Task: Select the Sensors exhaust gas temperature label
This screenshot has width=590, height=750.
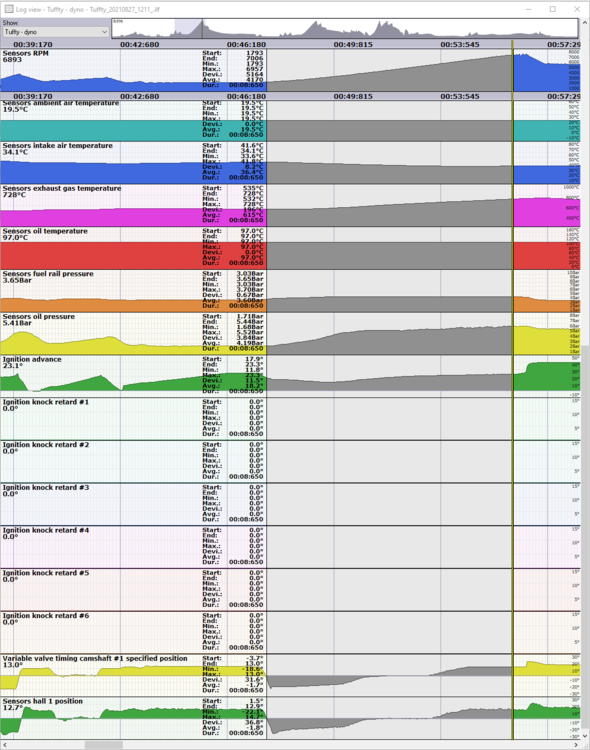Action: [62, 188]
